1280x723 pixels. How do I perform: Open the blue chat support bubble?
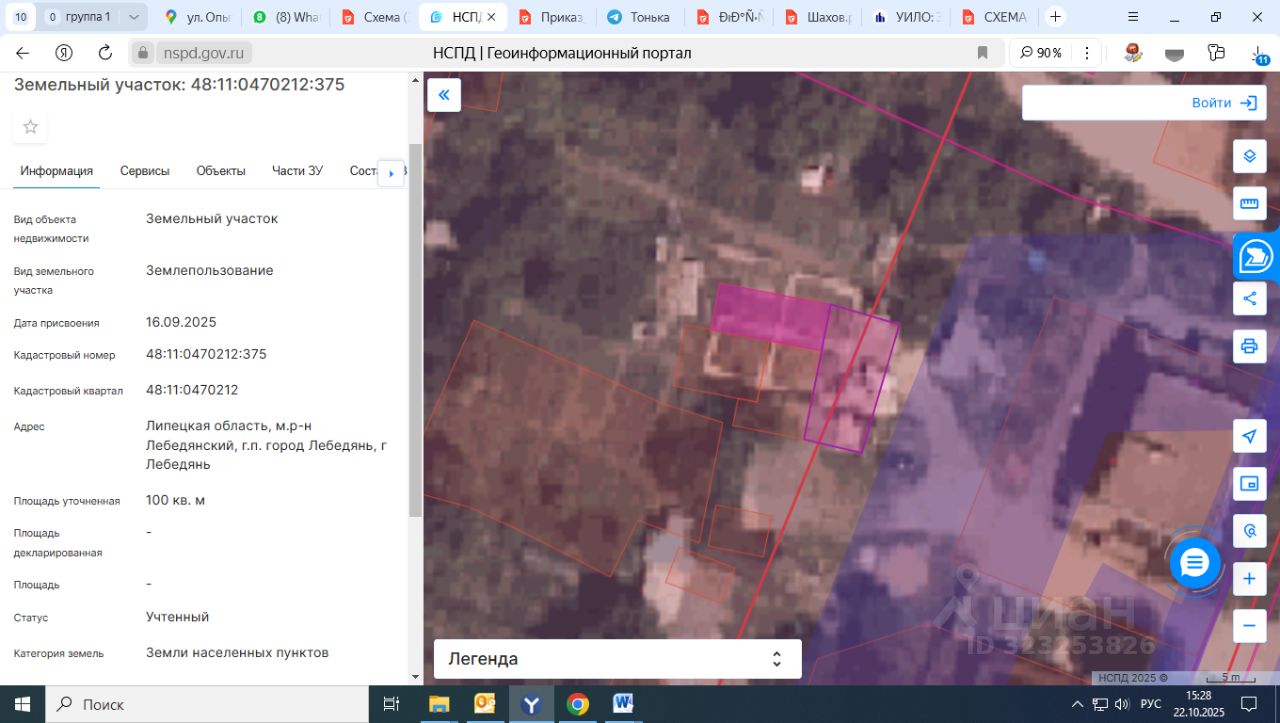(x=1195, y=563)
